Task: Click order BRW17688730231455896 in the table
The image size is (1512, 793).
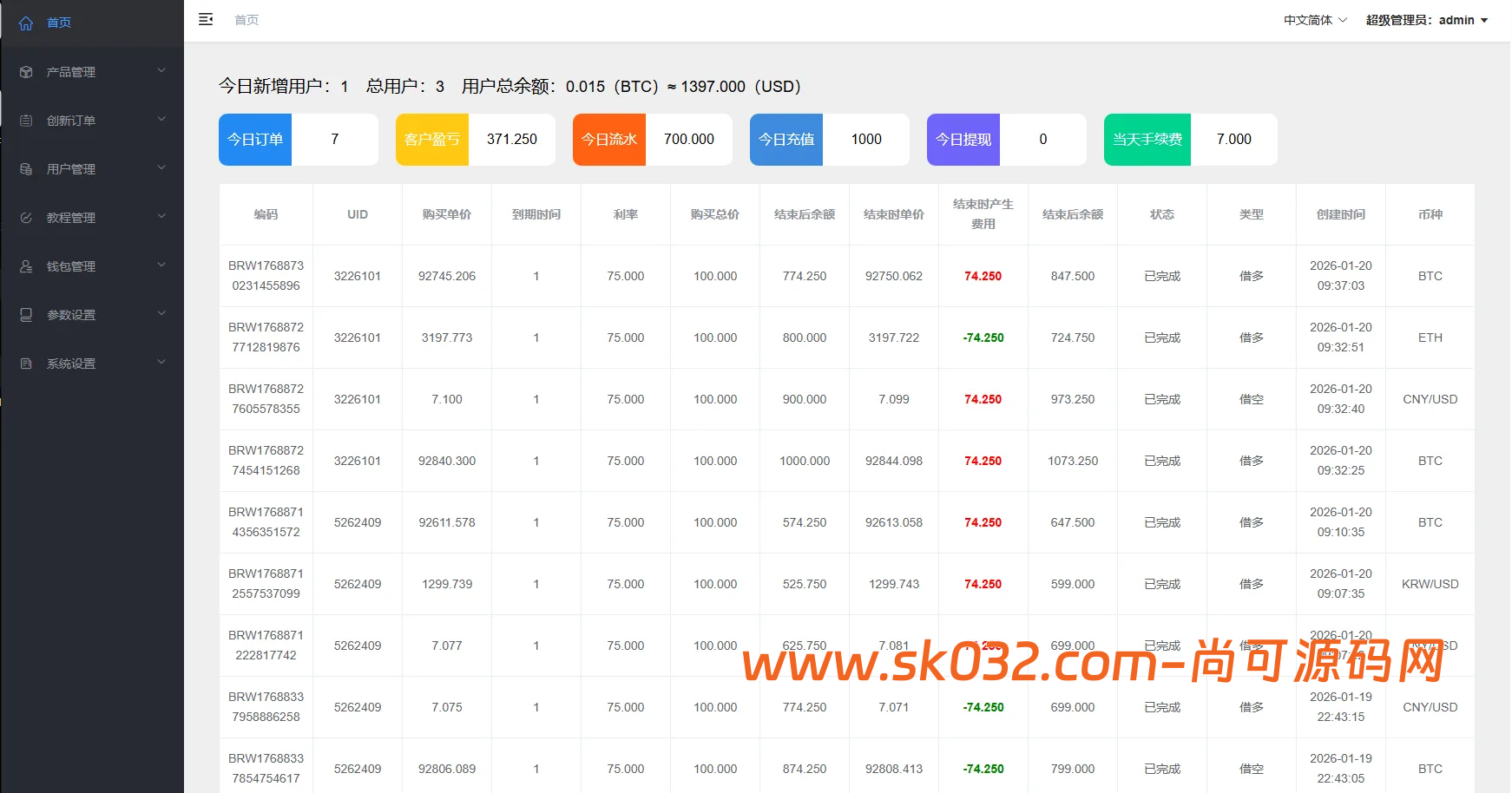Action: pyautogui.click(x=266, y=276)
